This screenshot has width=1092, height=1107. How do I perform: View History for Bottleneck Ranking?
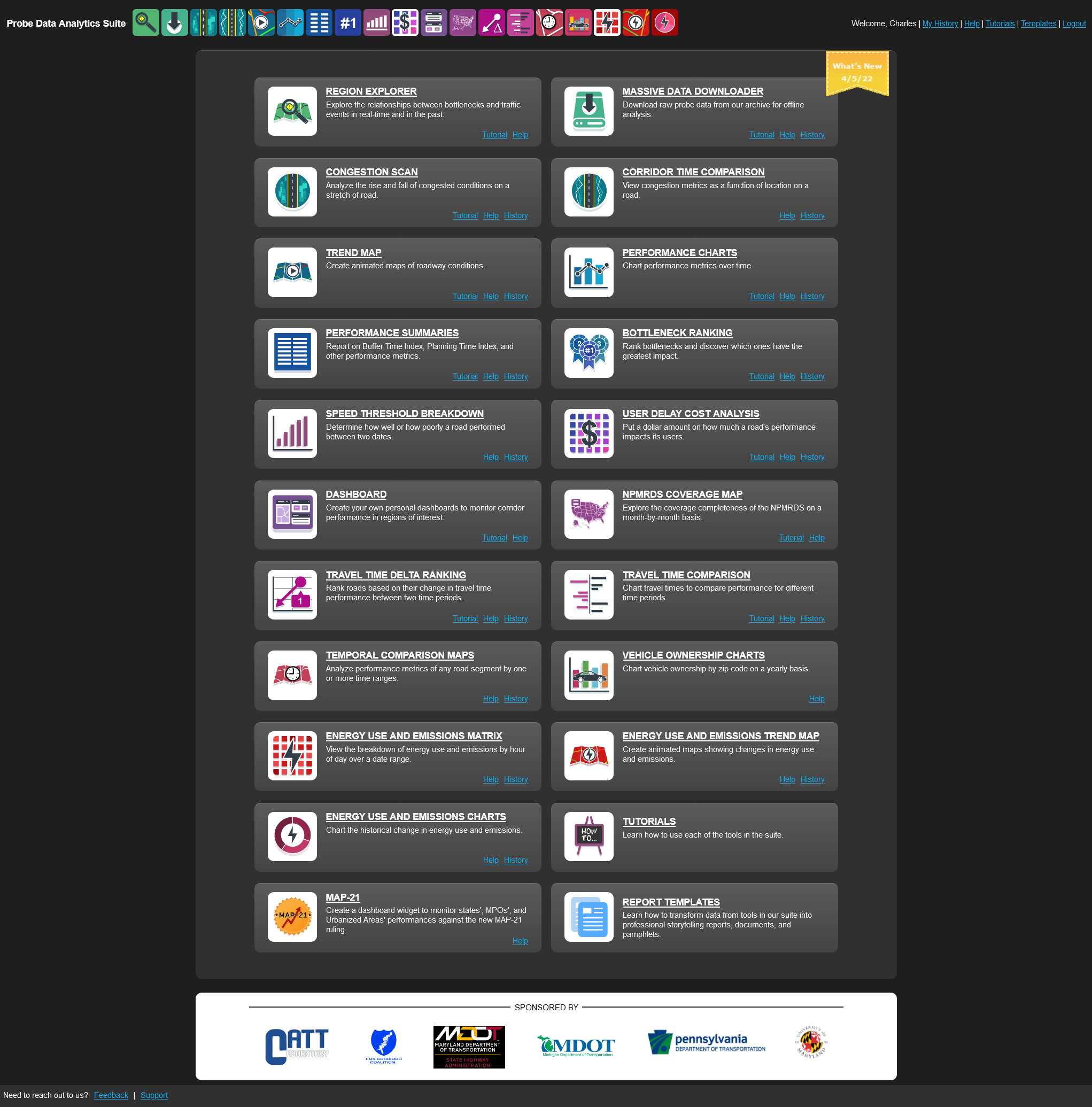[x=812, y=376]
